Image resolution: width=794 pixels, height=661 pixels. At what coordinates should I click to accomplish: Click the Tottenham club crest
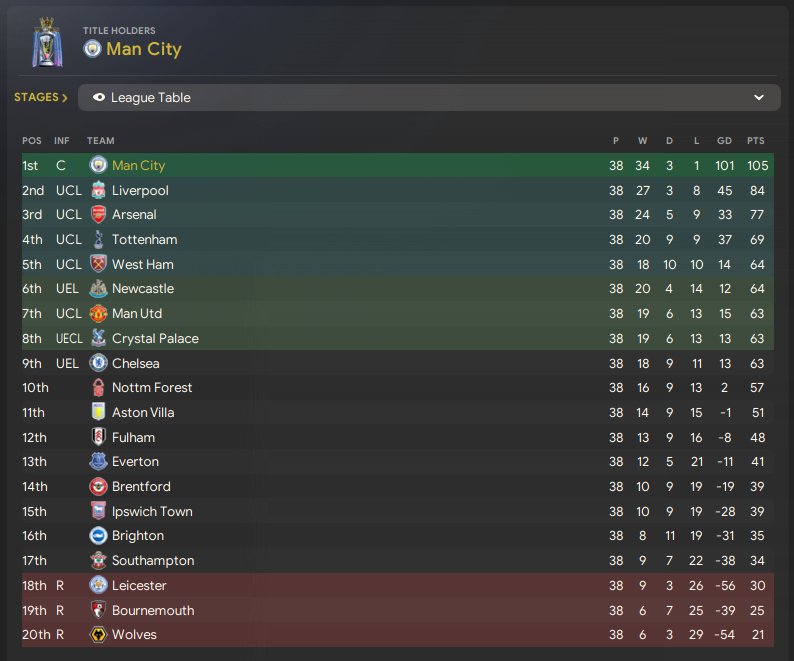98,240
